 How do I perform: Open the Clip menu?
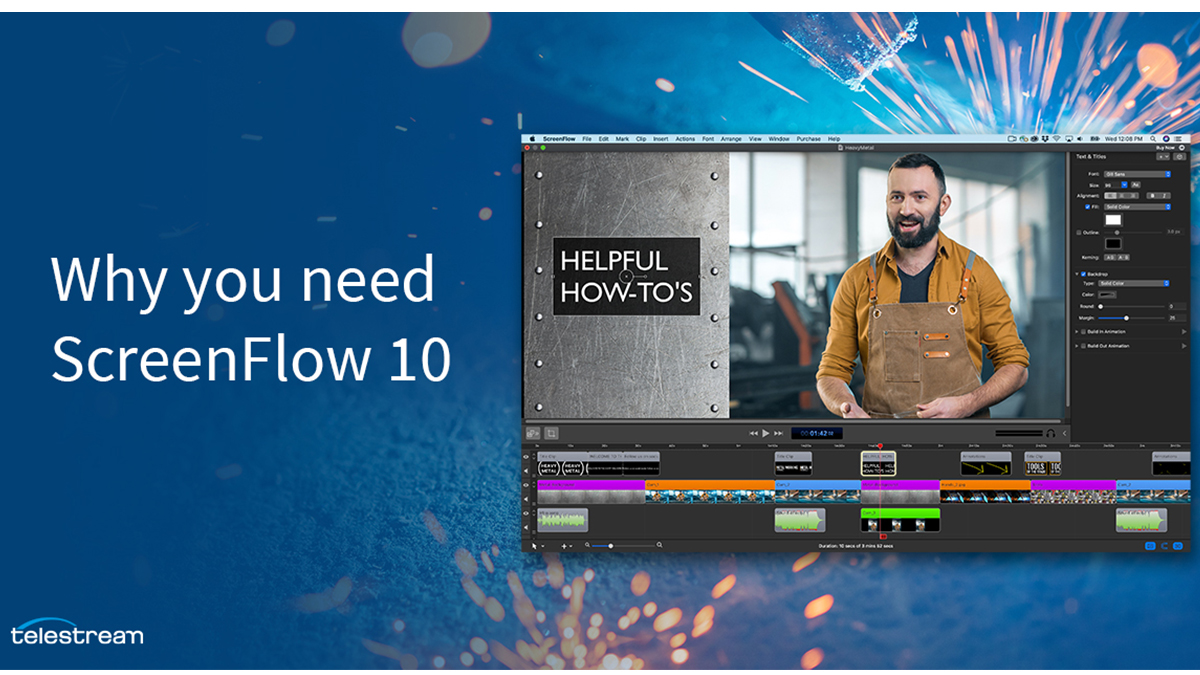tap(641, 139)
